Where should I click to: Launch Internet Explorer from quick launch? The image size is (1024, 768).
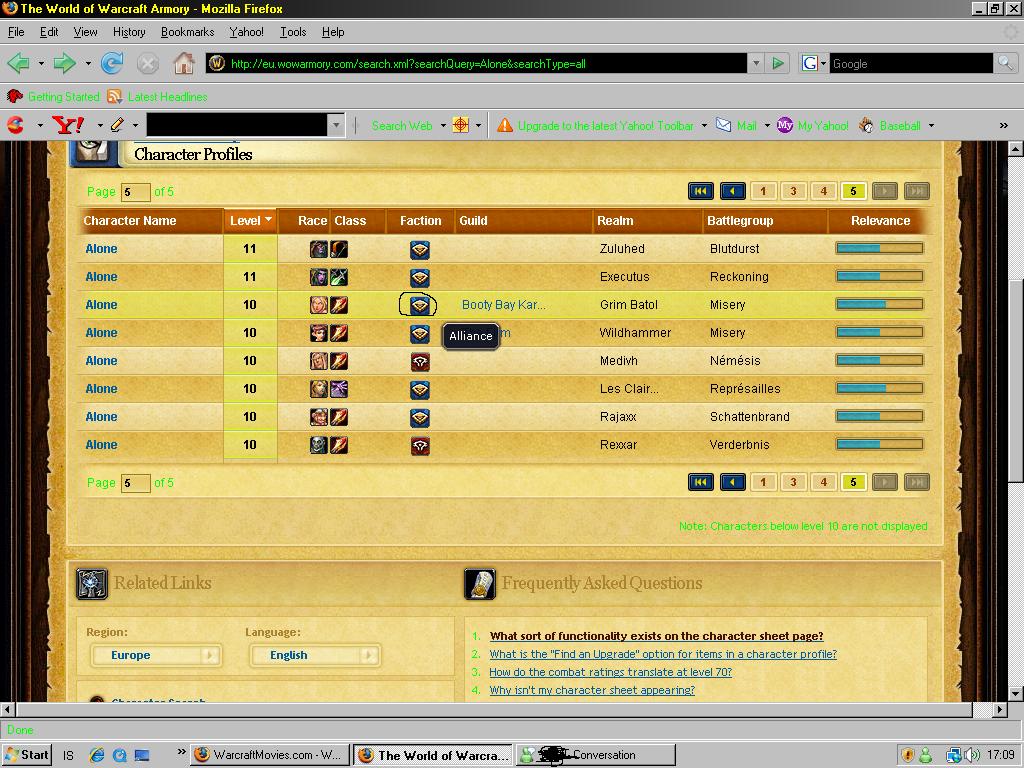coord(97,756)
